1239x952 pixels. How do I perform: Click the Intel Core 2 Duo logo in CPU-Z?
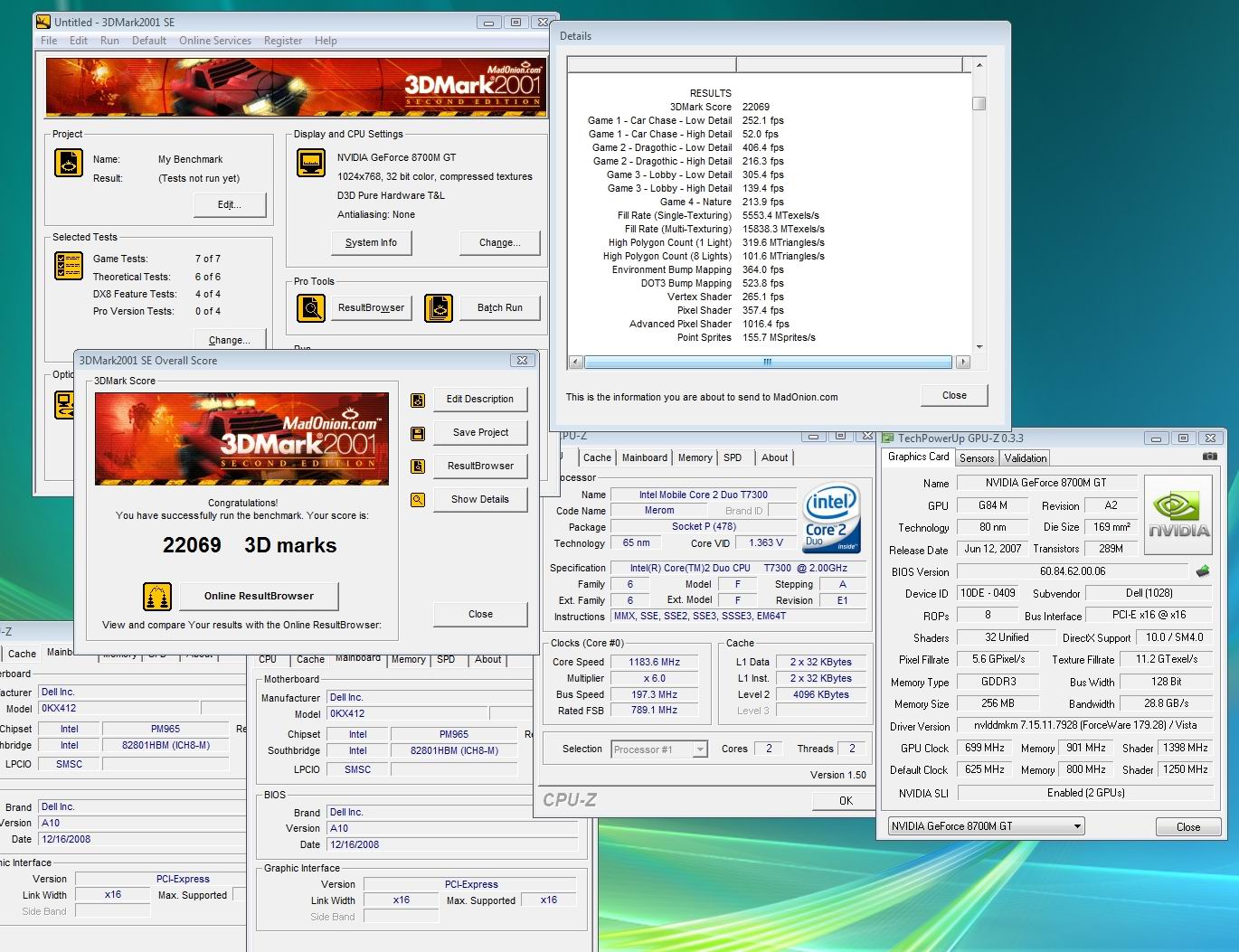point(831,518)
